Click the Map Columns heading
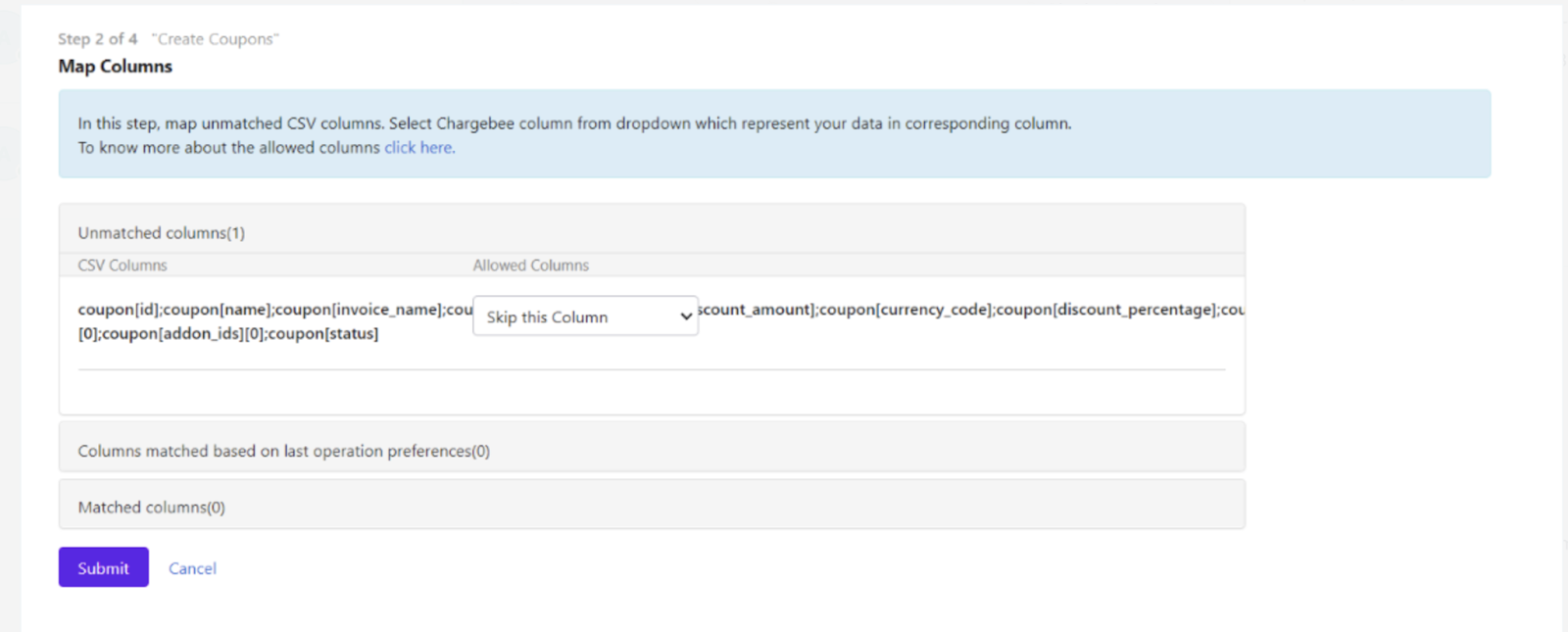The width and height of the screenshot is (1568, 632). click(x=115, y=67)
